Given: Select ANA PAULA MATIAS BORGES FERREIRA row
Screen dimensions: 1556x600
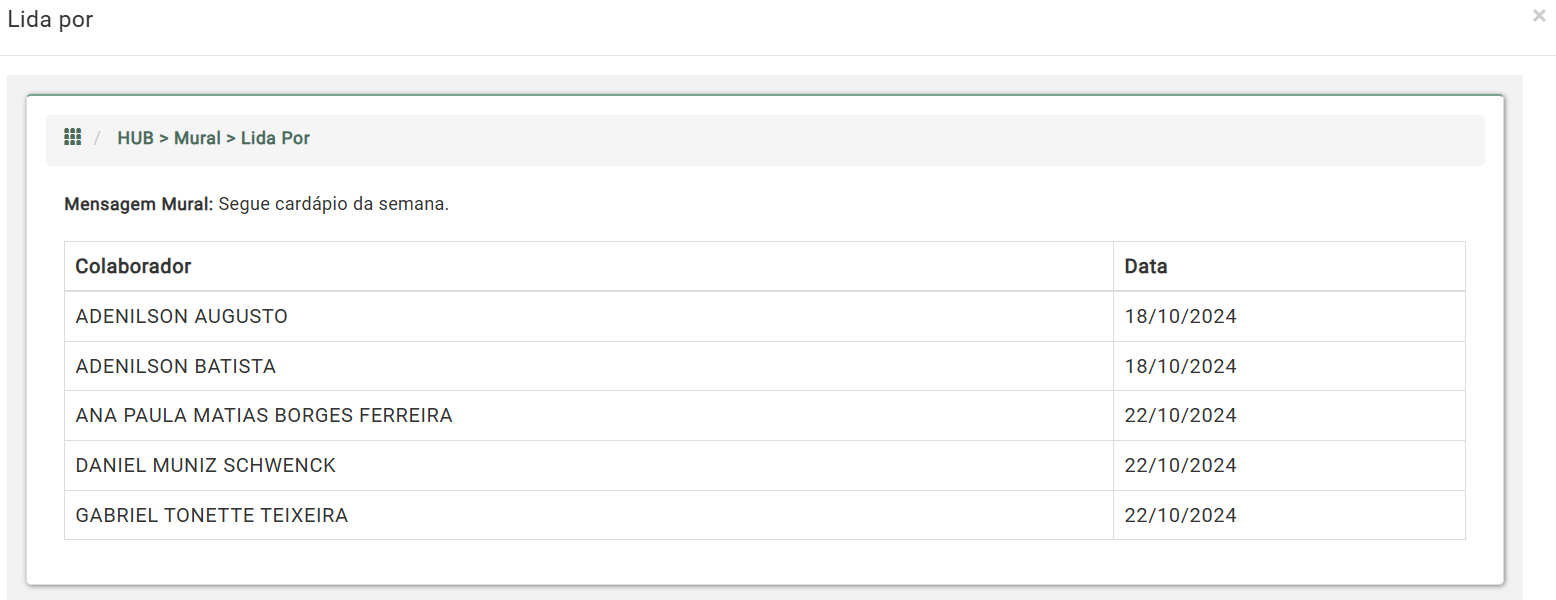Looking at the screenshot, I should tap(765, 415).
